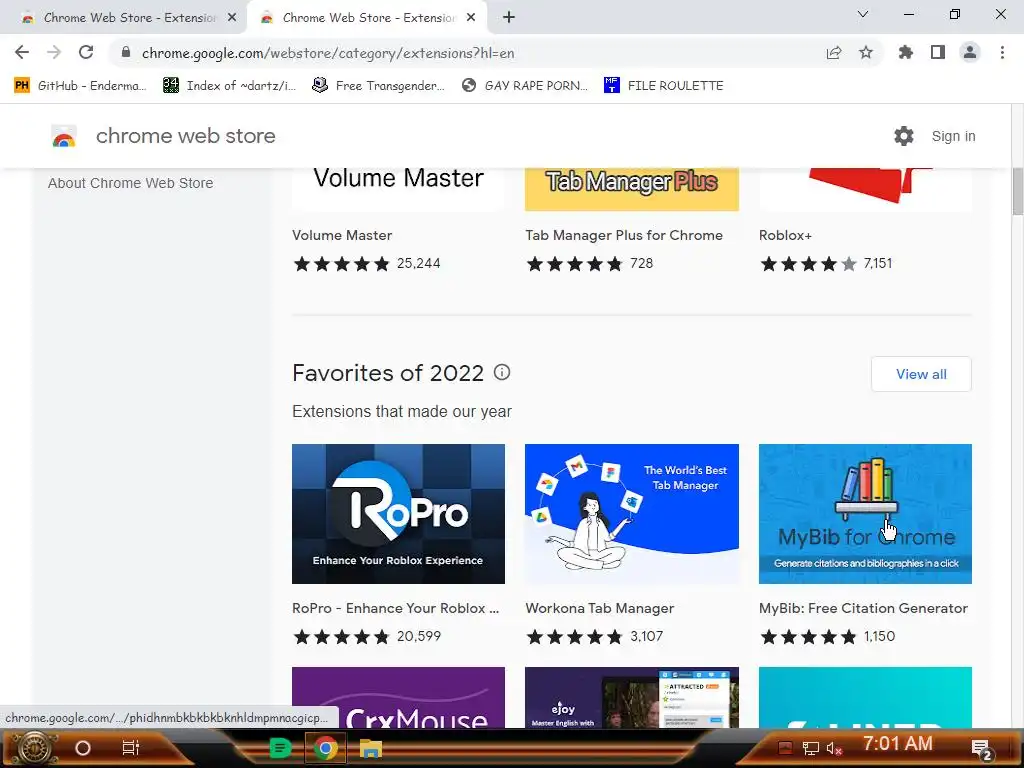The image size is (1024, 768).
Task: Switch to the first Chrome Web Store tab
Action: pyautogui.click(x=129, y=18)
